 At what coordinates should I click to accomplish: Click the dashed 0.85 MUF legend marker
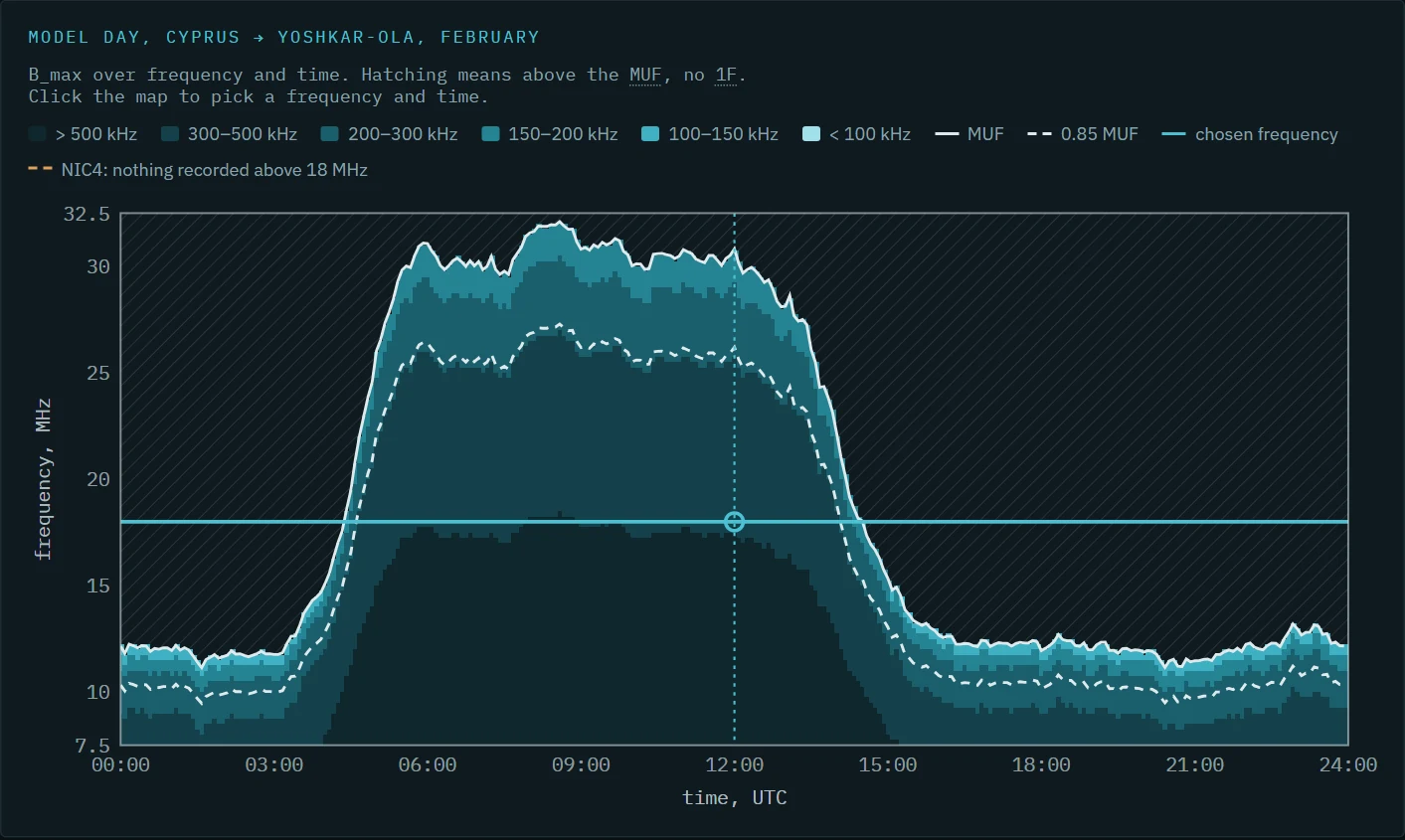coord(1040,134)
